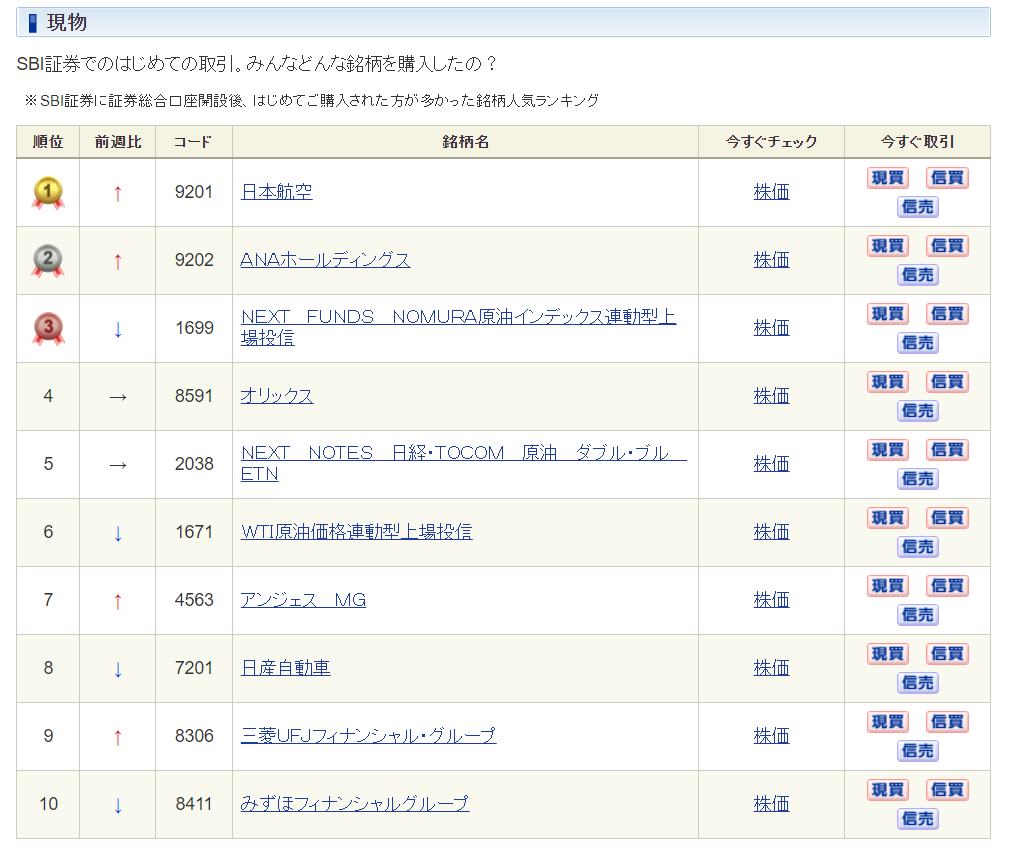1010x852 pixels.
Task: Open the オリックス stock link
Action: 277,396
